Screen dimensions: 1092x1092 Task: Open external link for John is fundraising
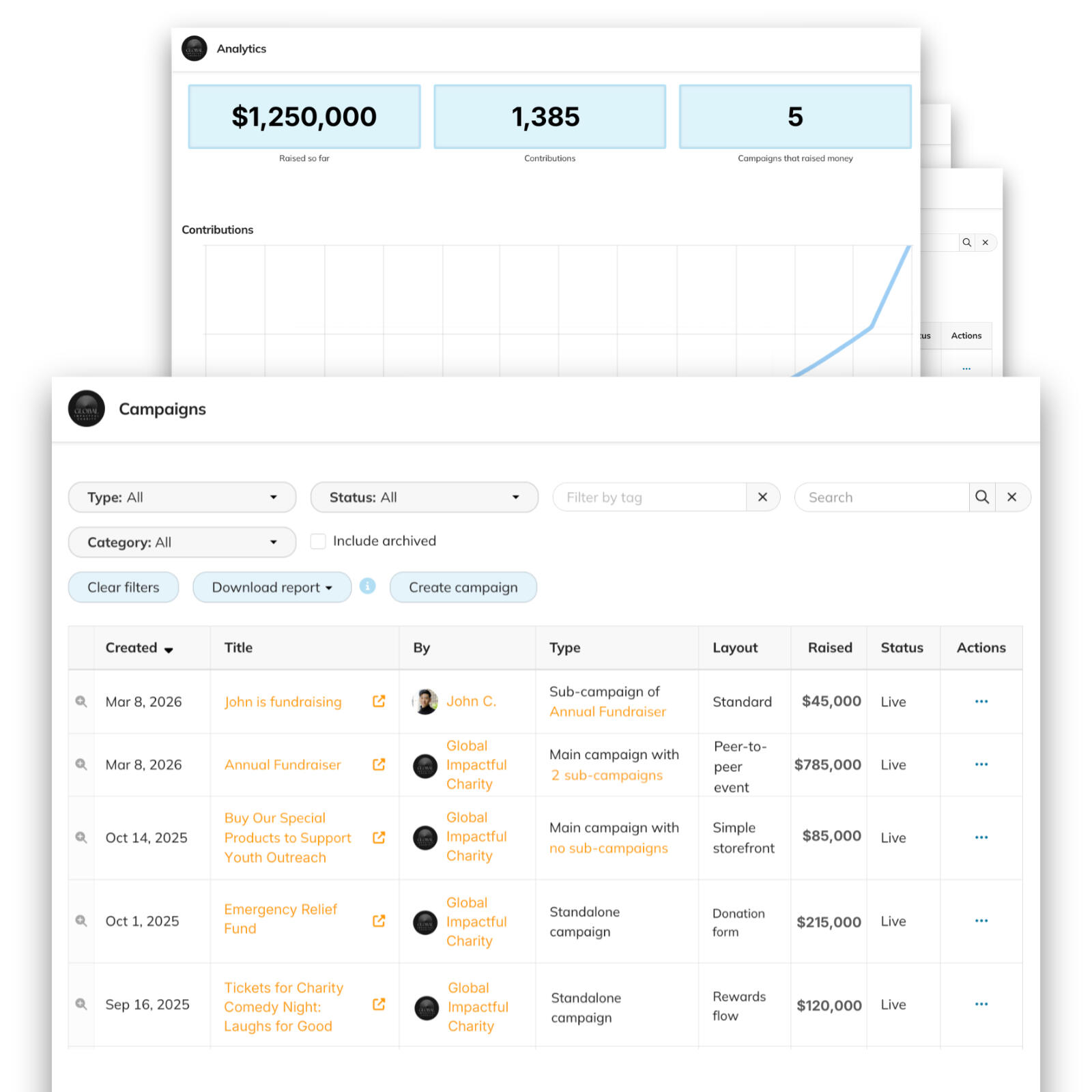click(379, 702)
